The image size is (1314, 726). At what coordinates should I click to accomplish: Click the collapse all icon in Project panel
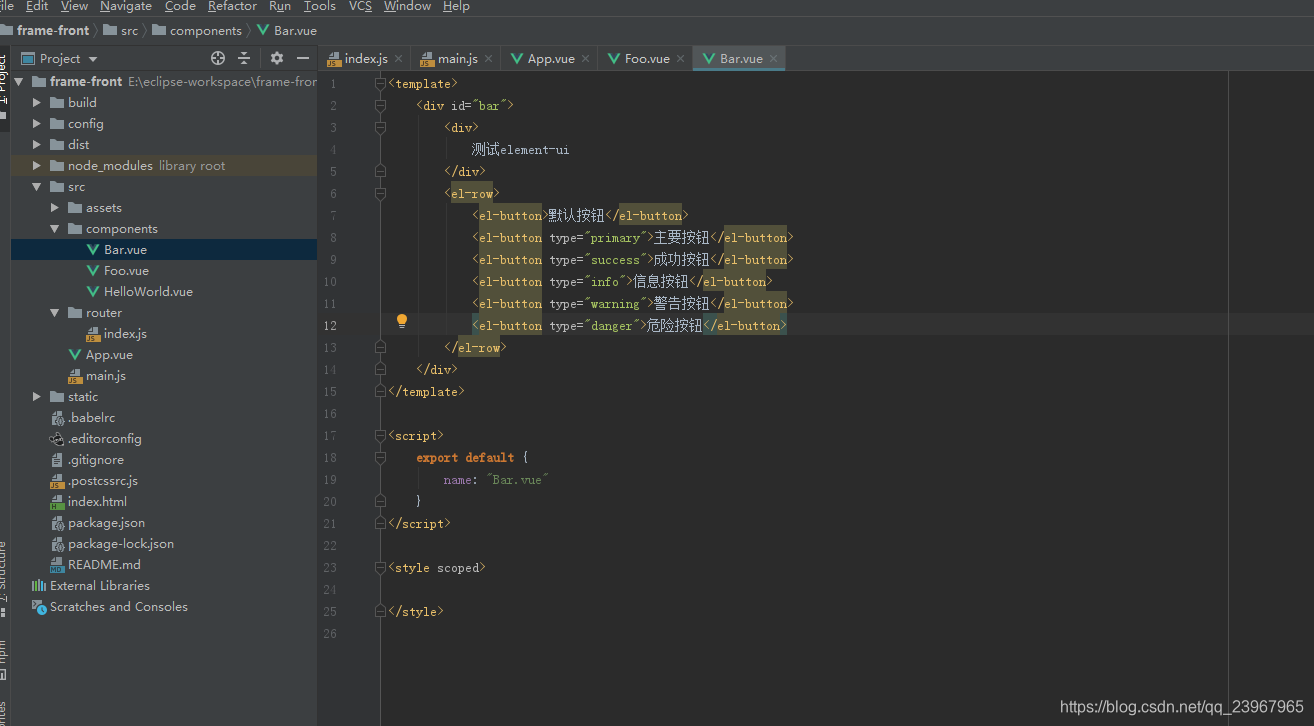click(244, 58)
